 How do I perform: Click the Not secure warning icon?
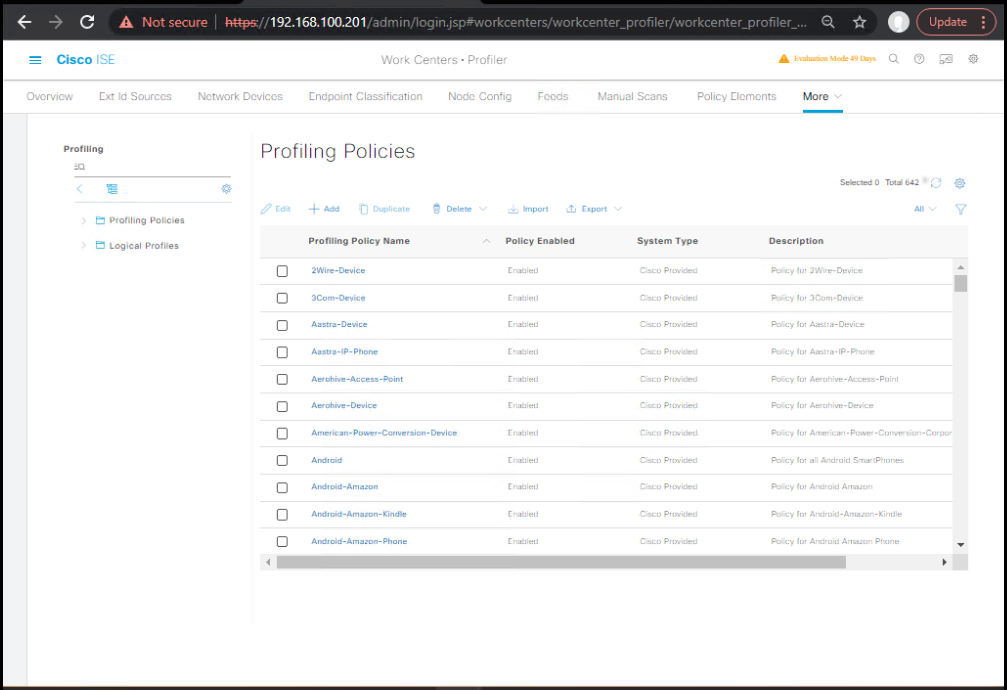127,22
